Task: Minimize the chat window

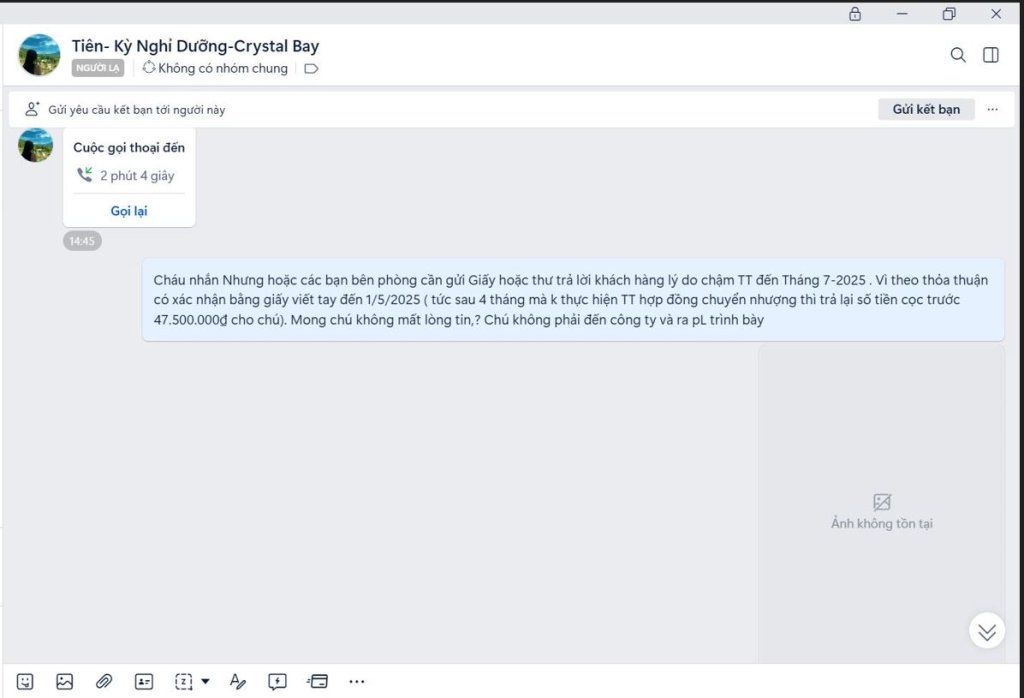Action: tap(902, 14)
